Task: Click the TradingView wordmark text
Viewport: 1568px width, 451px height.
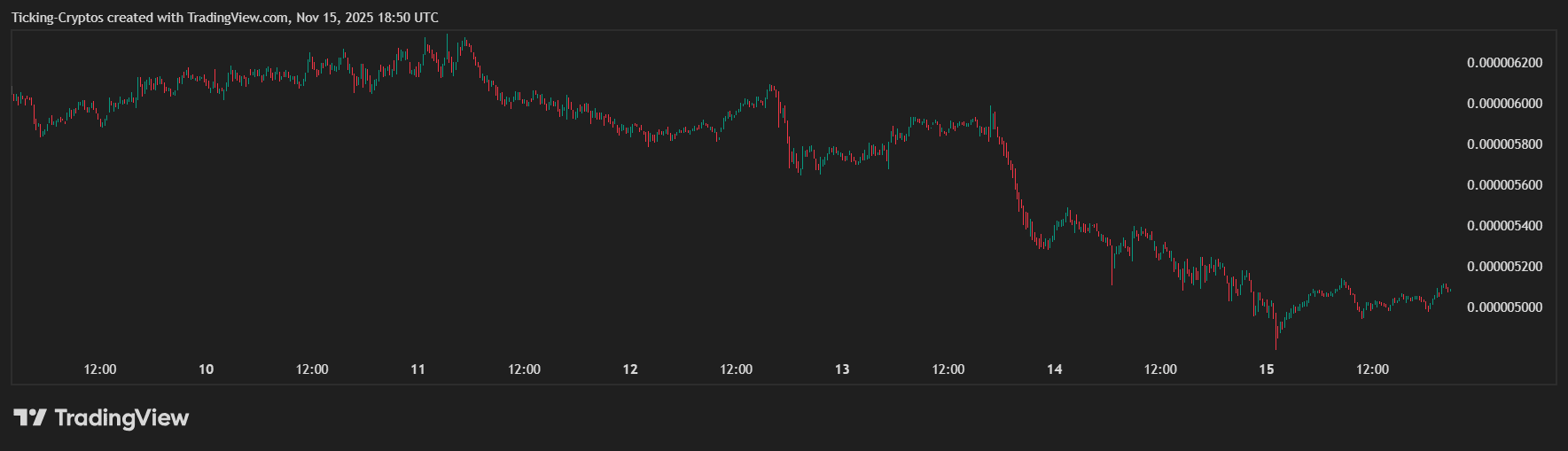Action: pyautogui.click(x=121, y=417)
